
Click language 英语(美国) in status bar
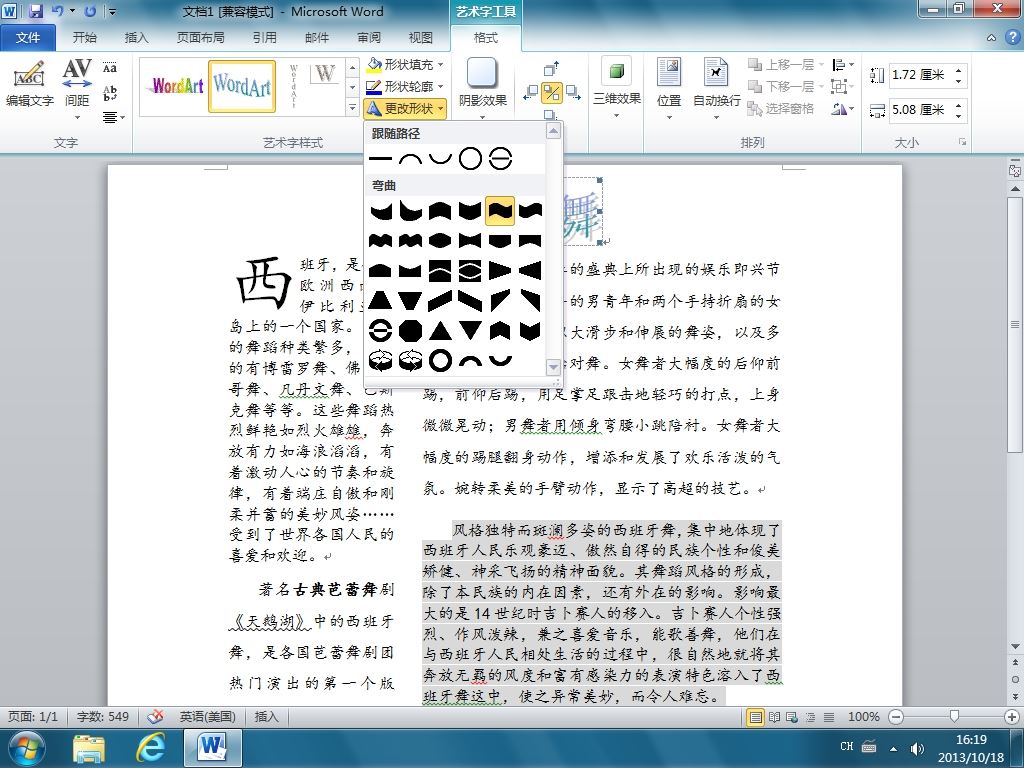click(208, 716)
